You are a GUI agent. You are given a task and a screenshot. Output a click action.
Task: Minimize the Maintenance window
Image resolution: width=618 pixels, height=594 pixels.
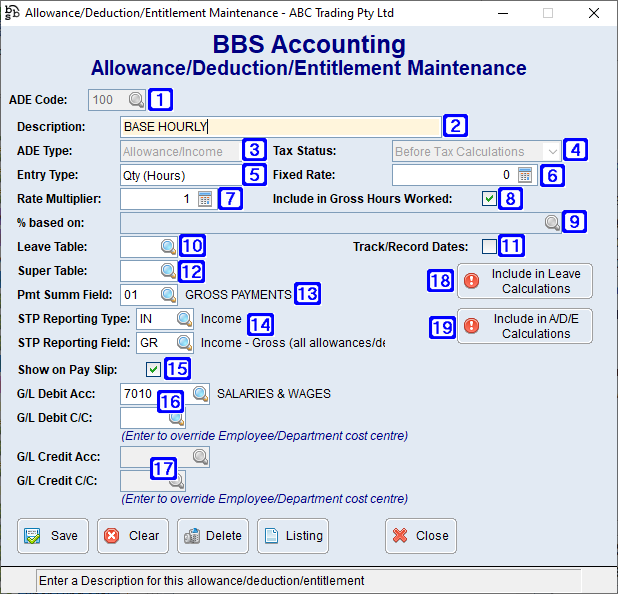point(503,13)
